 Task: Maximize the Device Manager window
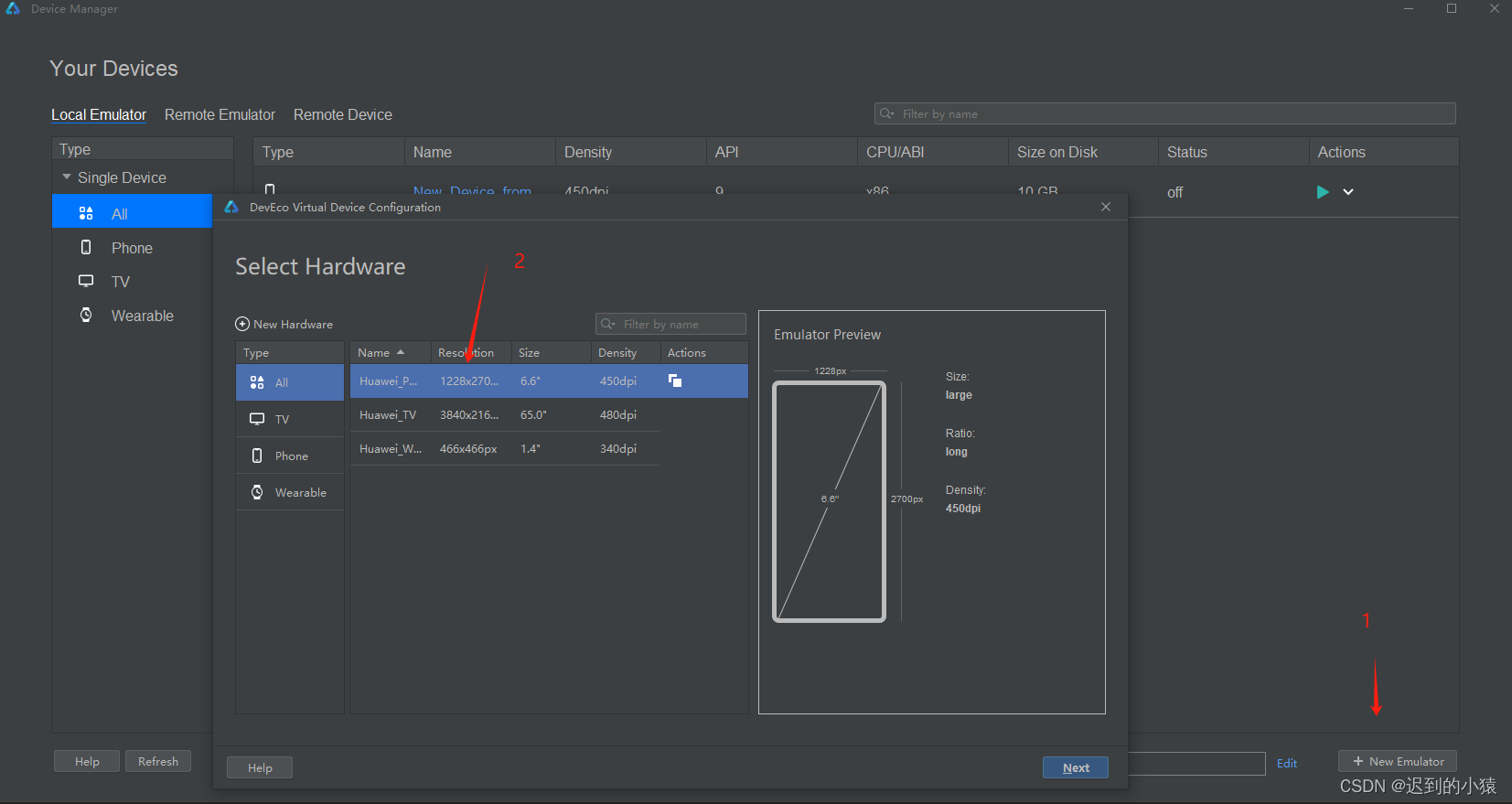pos(1452,8)
